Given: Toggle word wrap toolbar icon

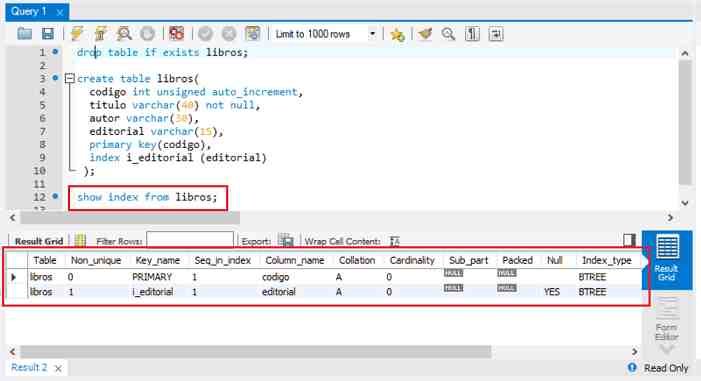Looking at the screenshot, I should (496, 34).
